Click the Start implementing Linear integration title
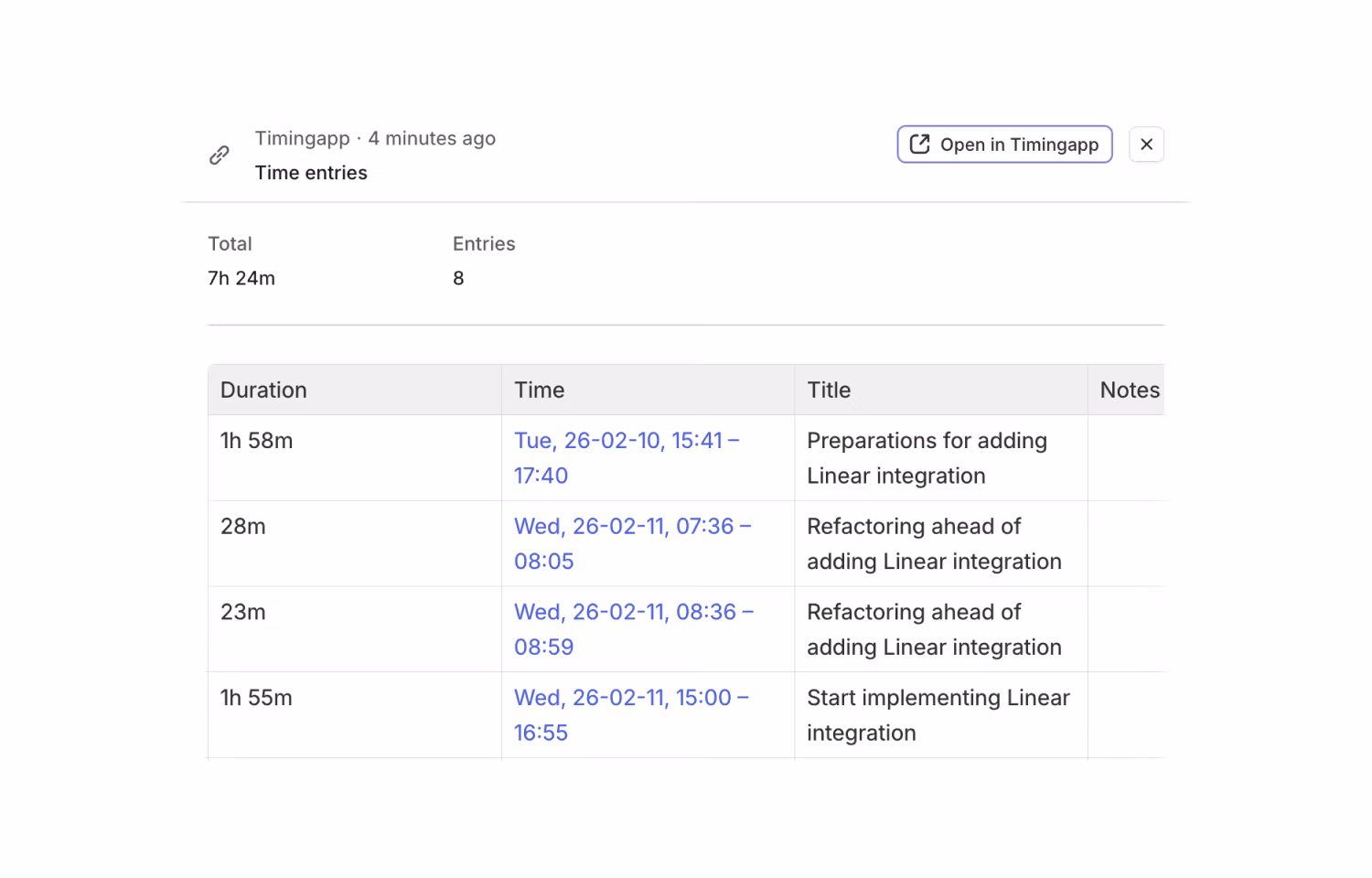Viewport: 1372px width, 878px height. (x=938, y=714)
